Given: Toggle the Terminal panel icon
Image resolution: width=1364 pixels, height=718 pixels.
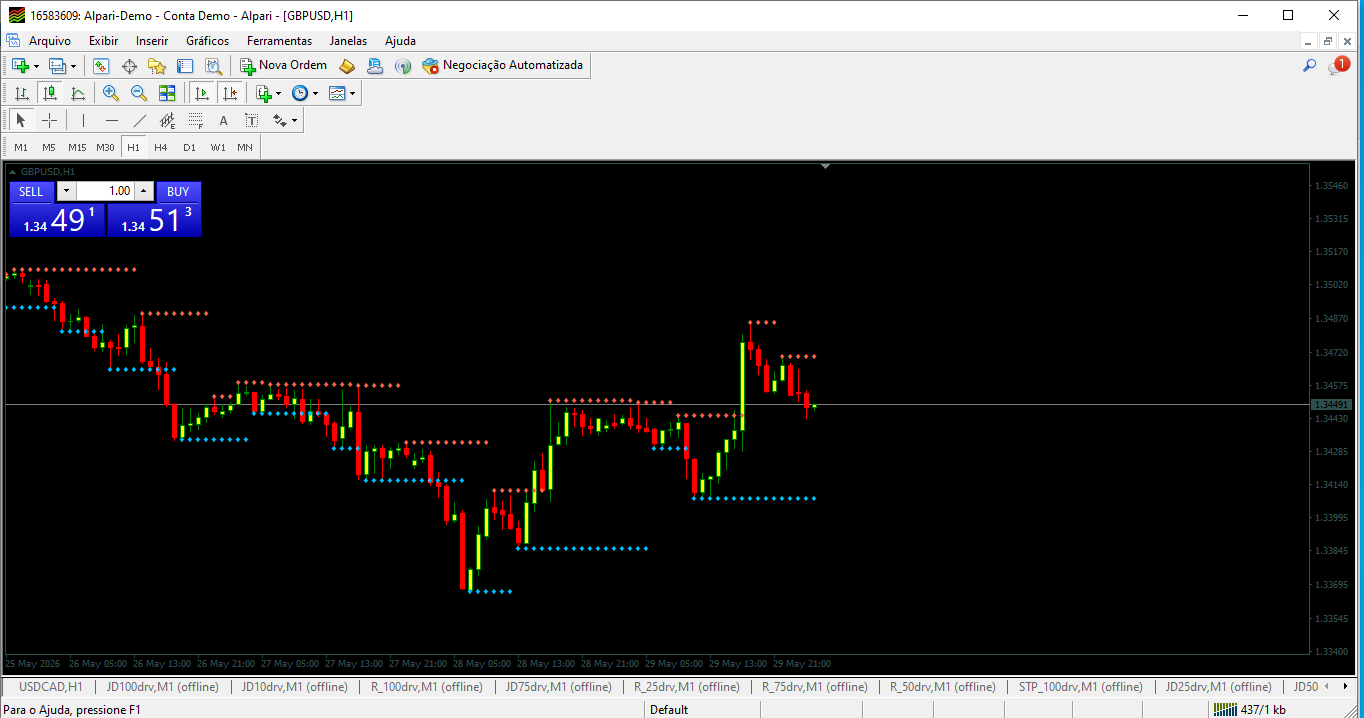Looking at the screenshot, I should pos(185,66).
